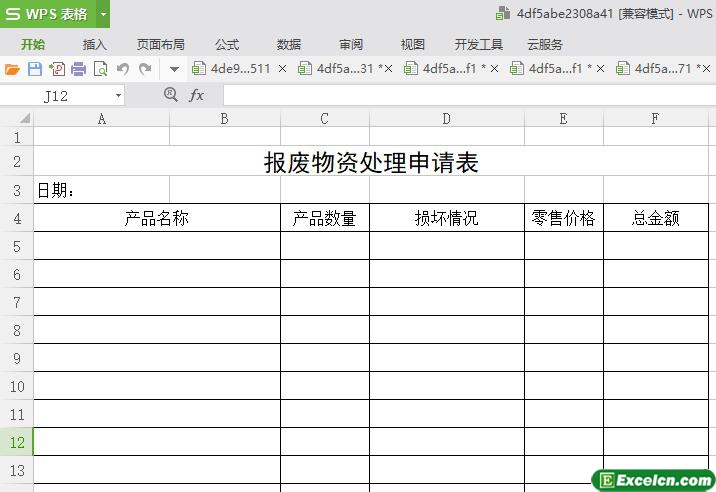Select row 1 header

(17, 137)
